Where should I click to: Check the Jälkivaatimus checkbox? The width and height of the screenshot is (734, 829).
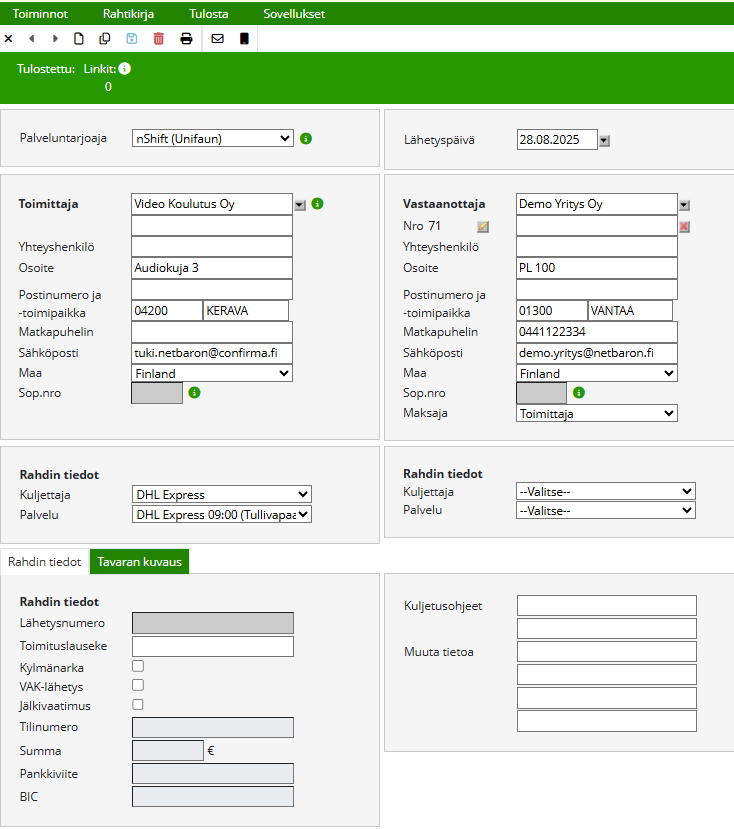138,705
